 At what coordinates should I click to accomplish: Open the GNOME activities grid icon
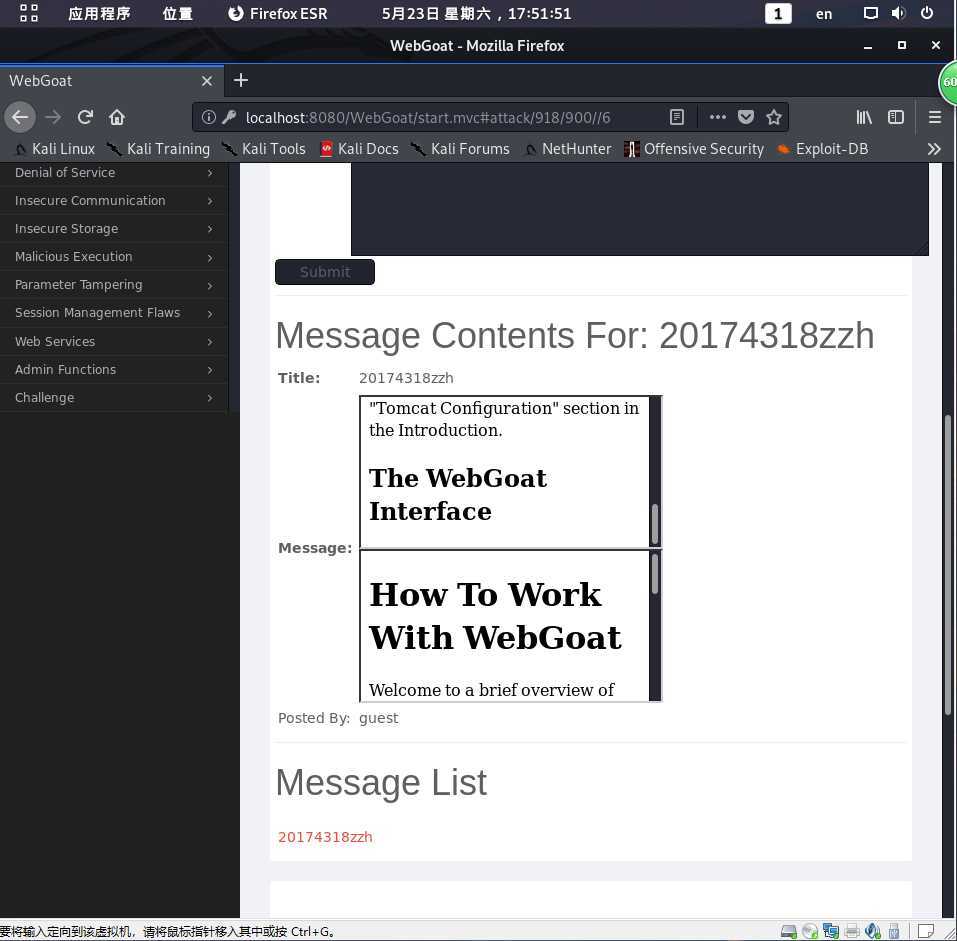(x=29, y=13)
